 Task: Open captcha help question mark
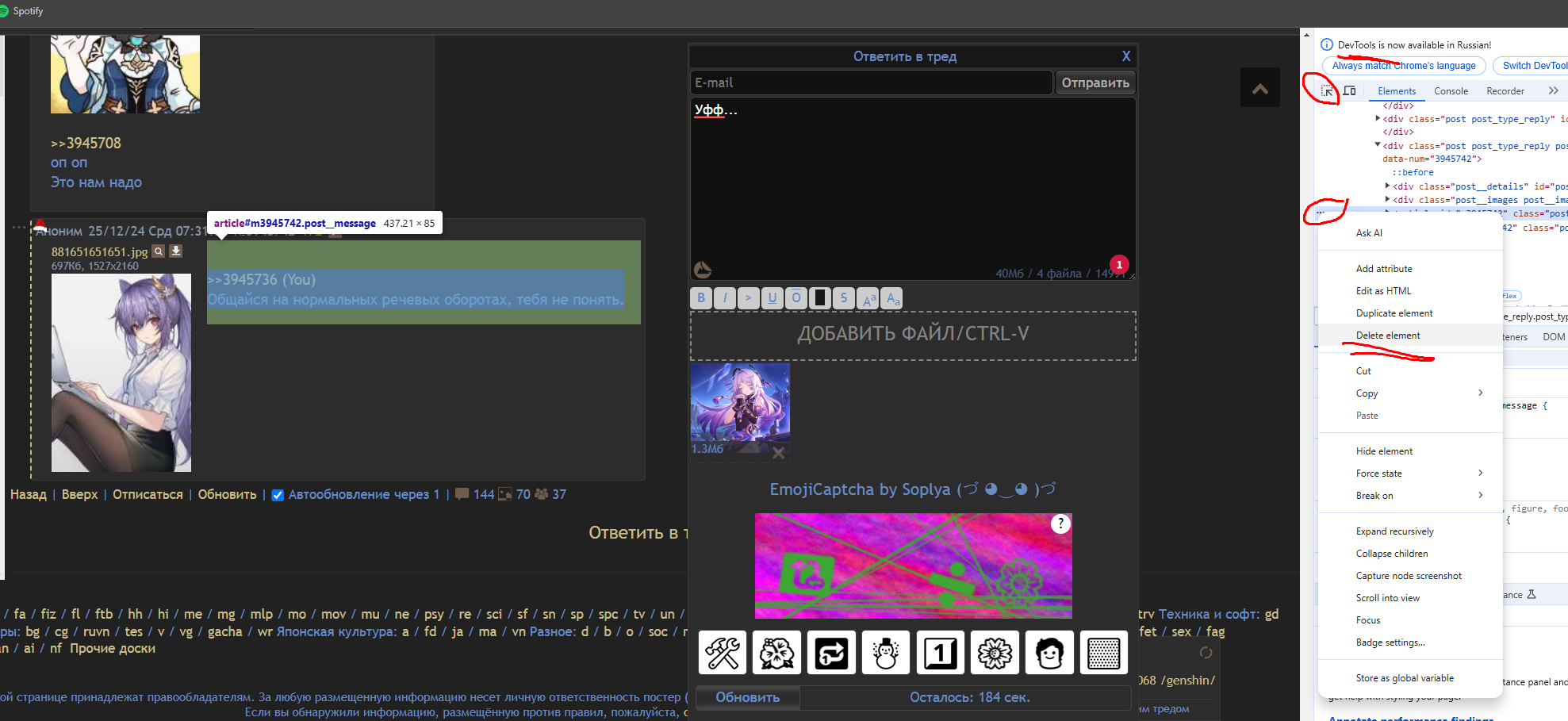coord(1060,523)
